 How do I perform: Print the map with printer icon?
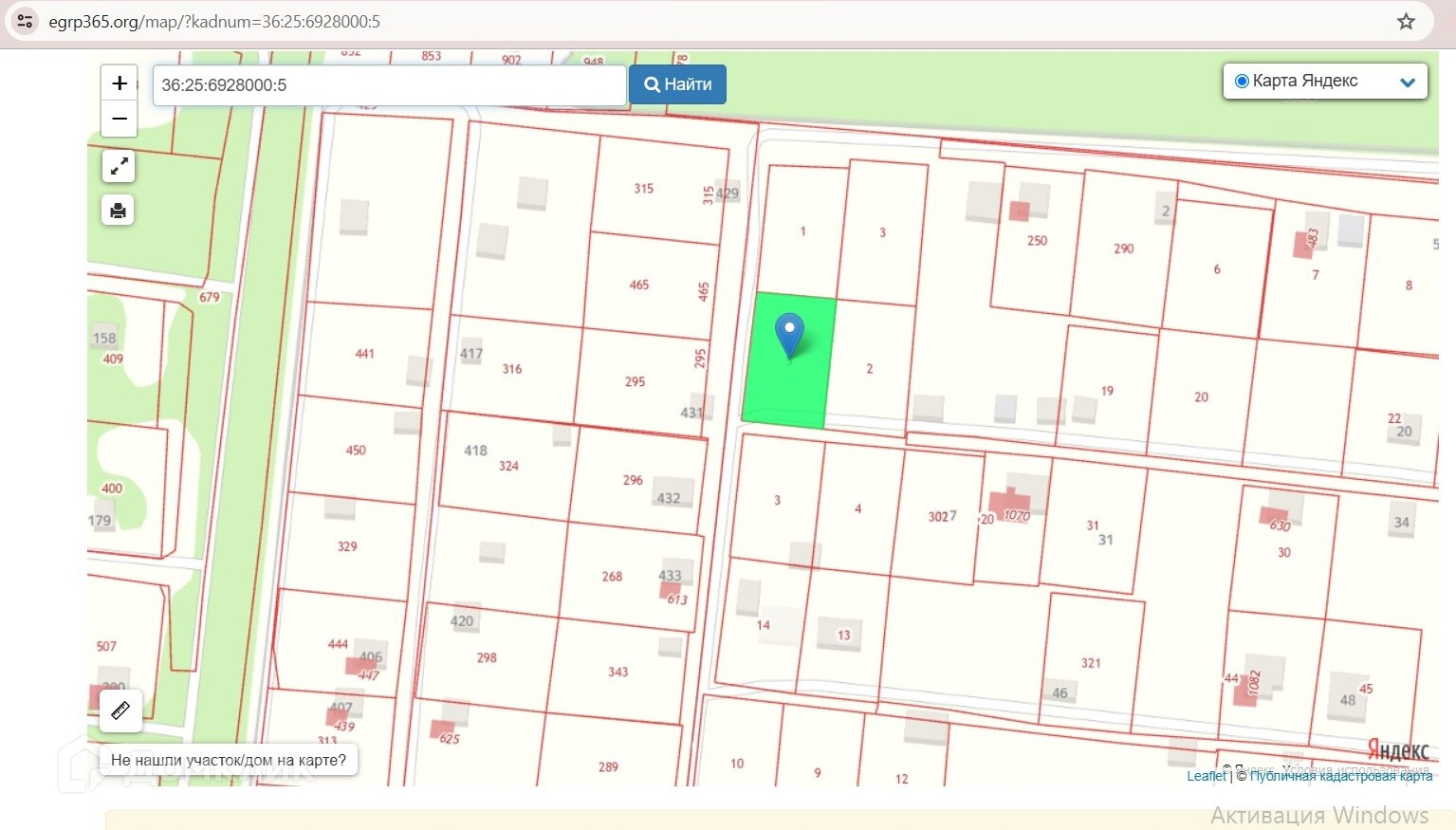(x=119, y=211)
